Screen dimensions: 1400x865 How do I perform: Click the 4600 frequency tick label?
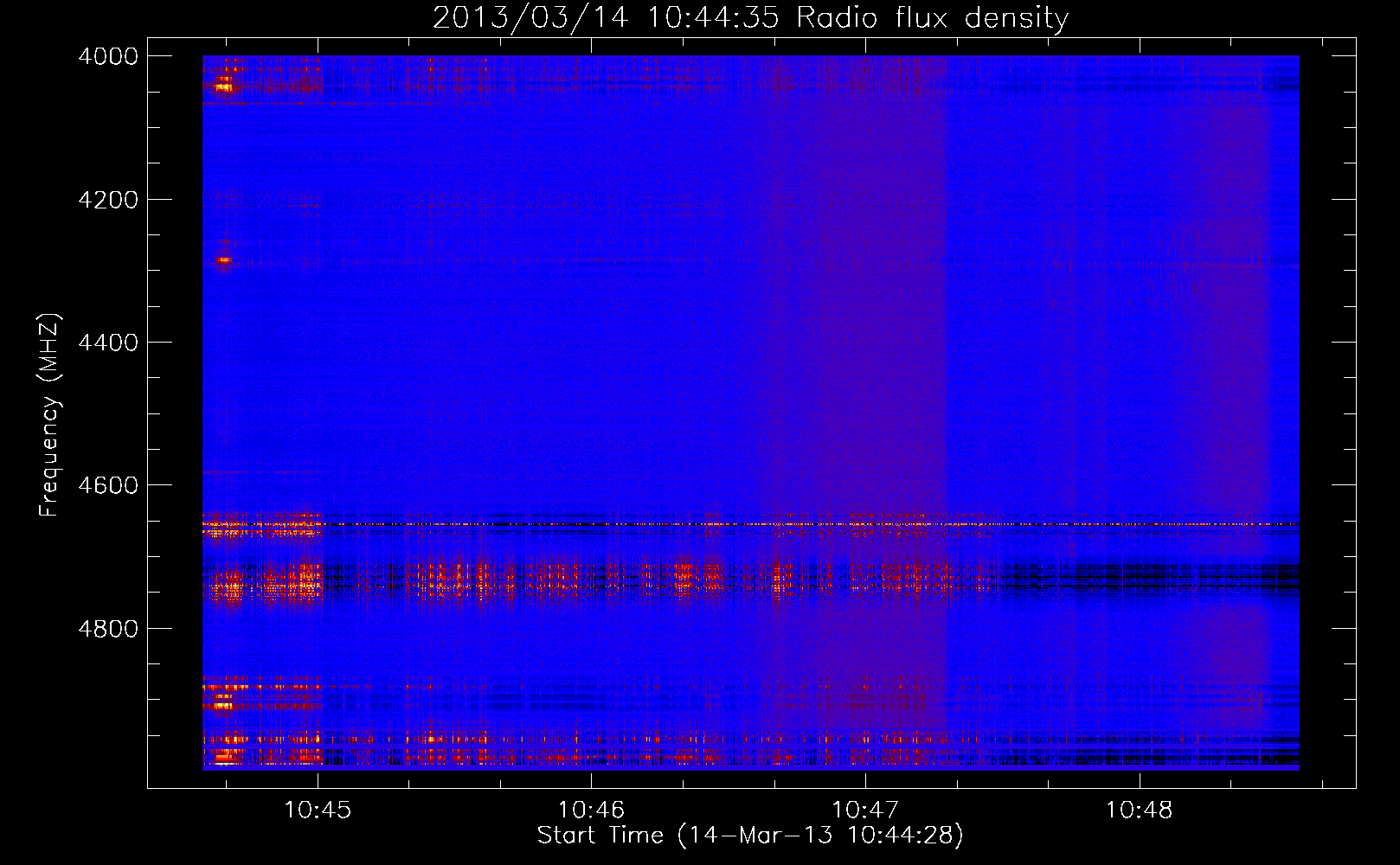coord(108,485)
